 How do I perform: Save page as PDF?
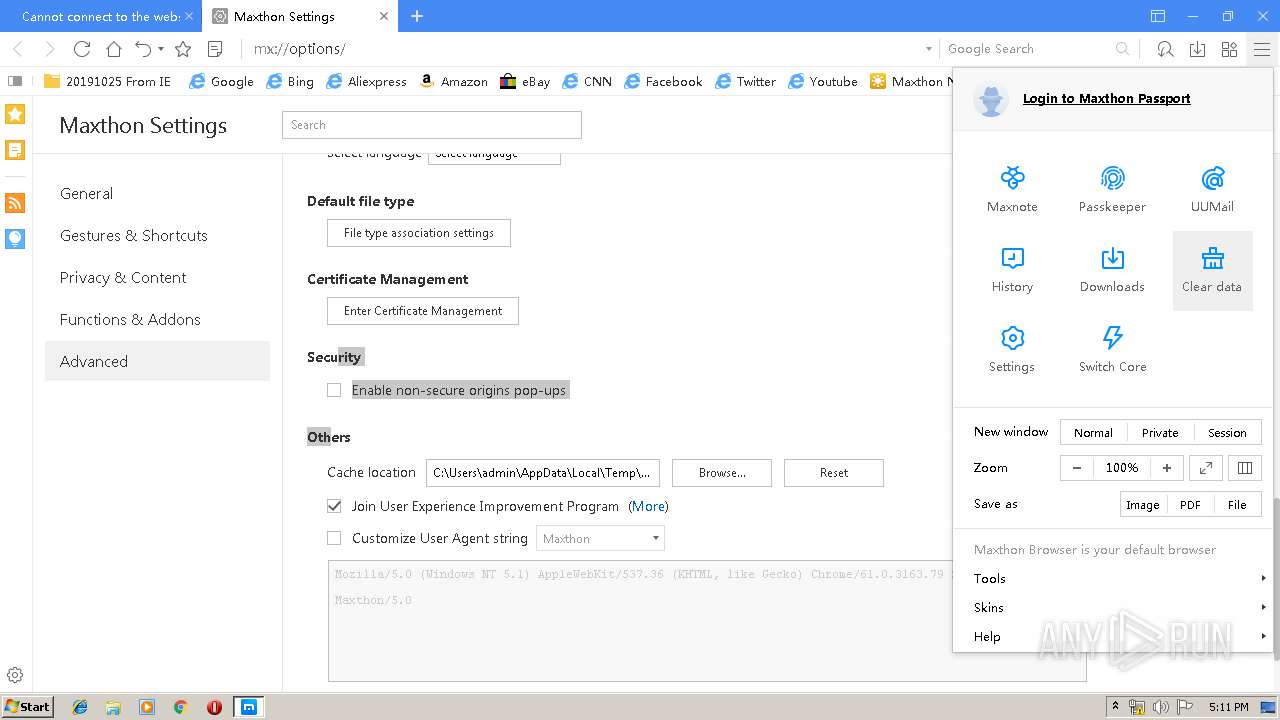tap(1190, 504)
